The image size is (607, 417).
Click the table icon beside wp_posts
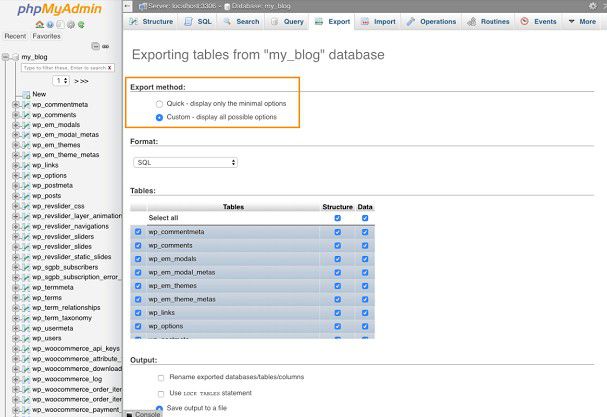[26, 196]
